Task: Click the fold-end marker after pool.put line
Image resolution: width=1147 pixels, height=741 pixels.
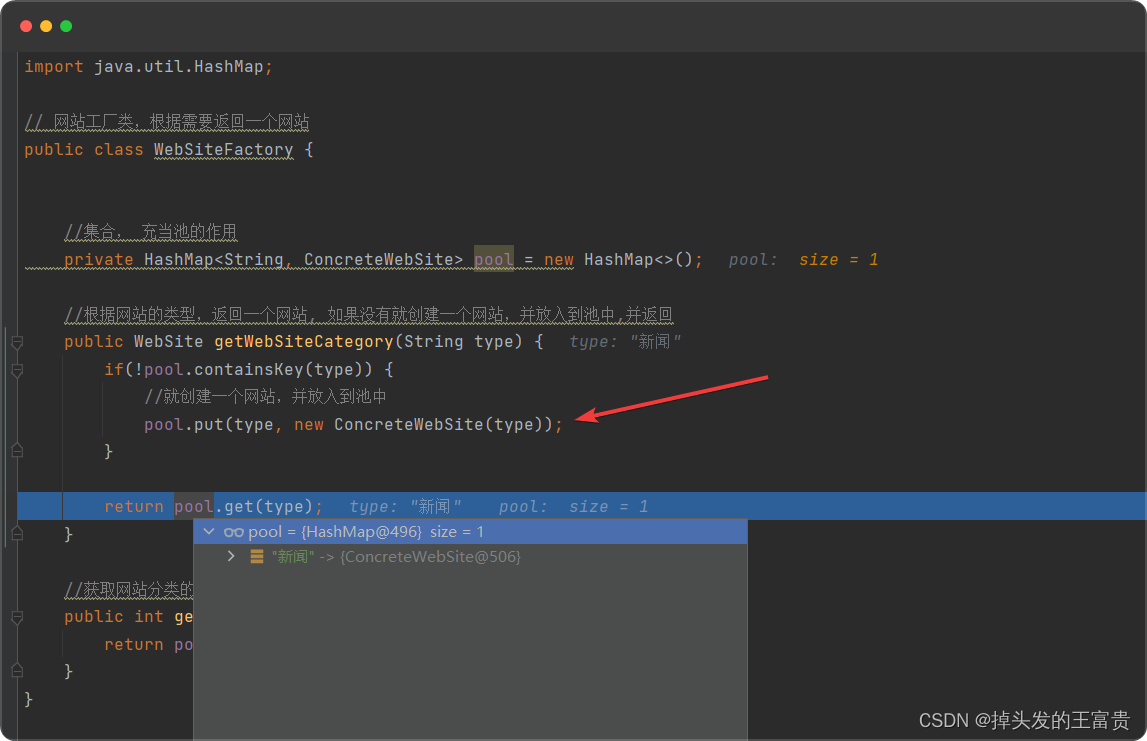Action: pos(18,451)
